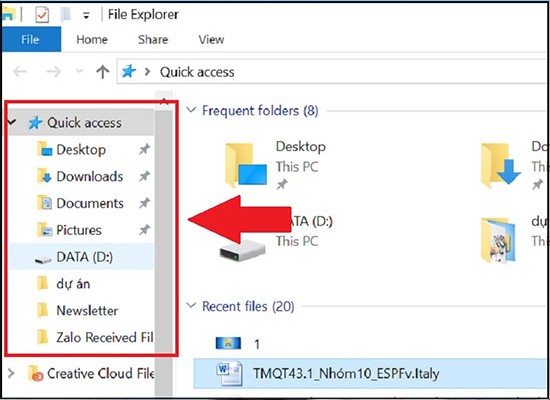
Task: Expand the Creative Cloud Files tree node
Action: [12, 373]
